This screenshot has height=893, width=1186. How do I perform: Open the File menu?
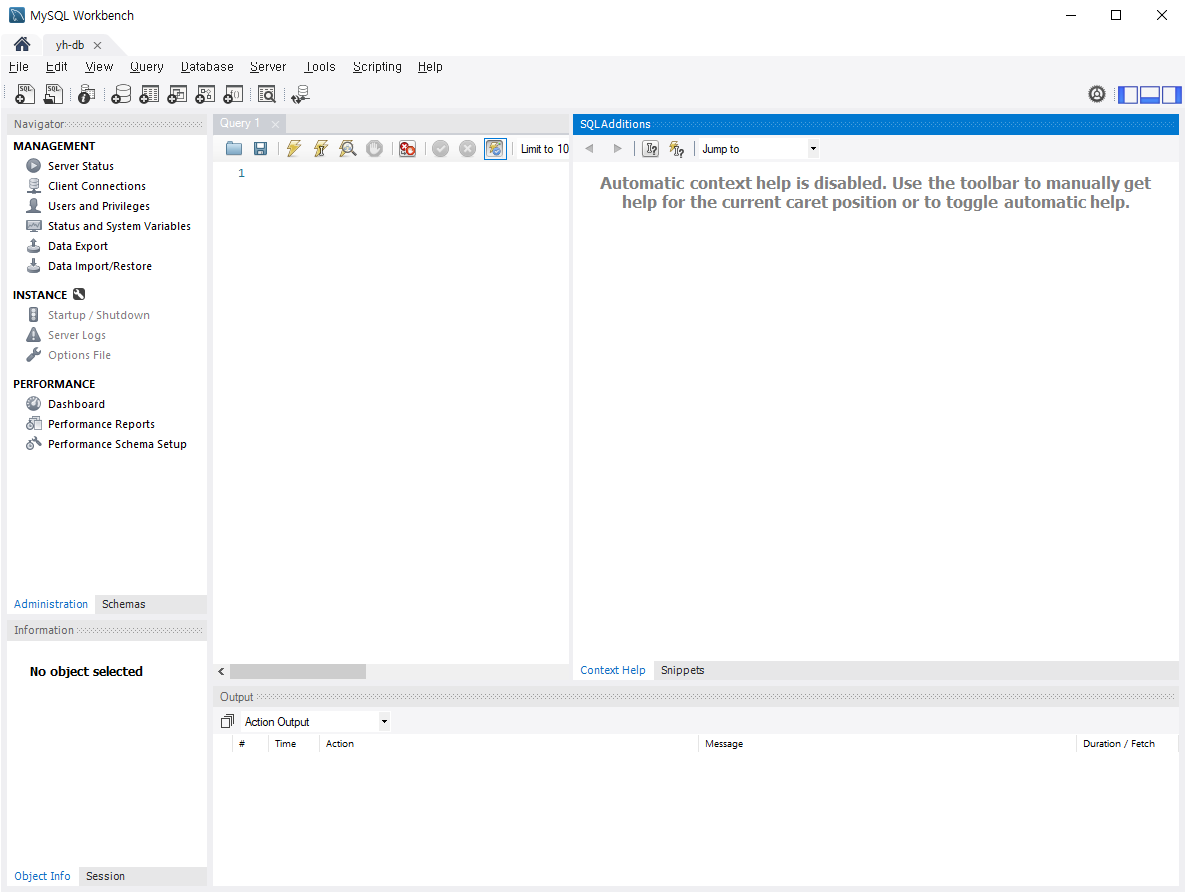(x=19, y=67)
